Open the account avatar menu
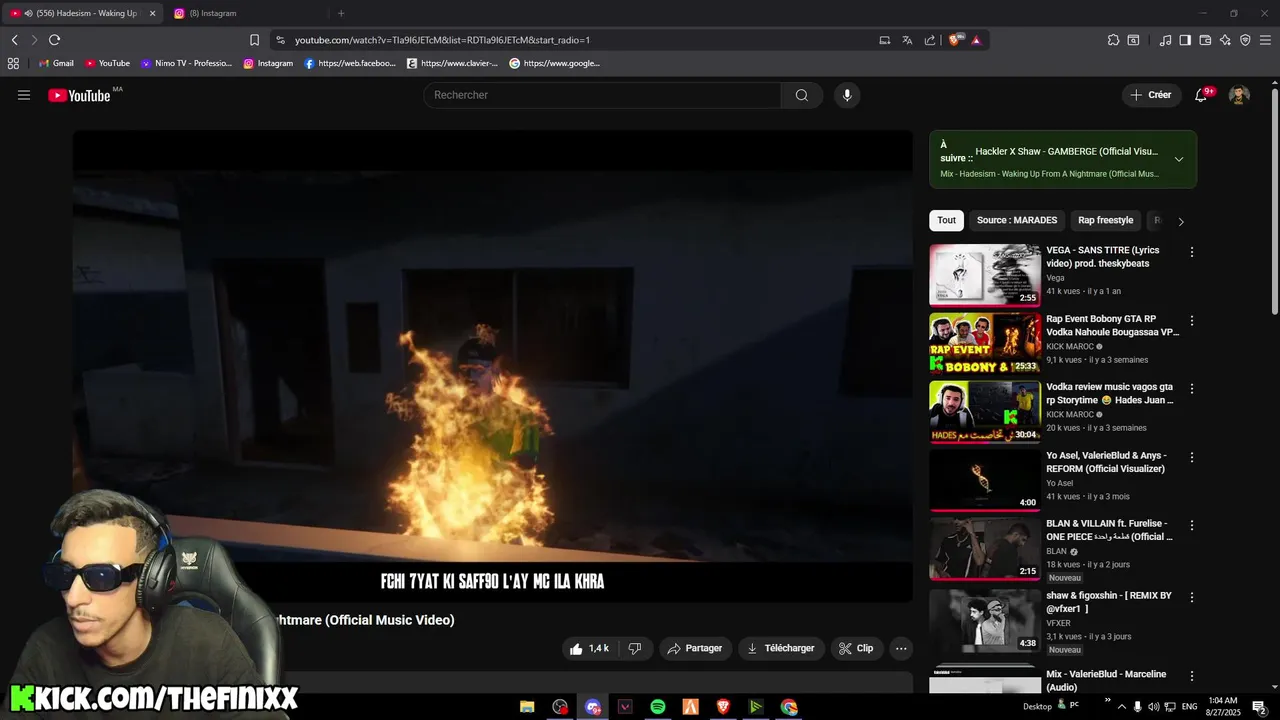Viewport: 1280px width, 720px height. coord(1239,95)
